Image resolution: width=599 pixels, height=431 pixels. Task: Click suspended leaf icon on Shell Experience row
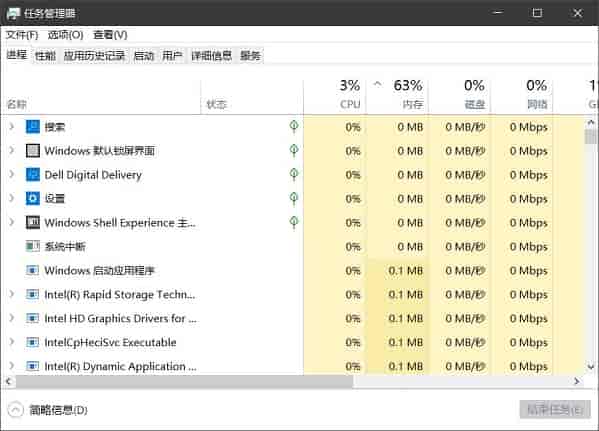[294, 222]
